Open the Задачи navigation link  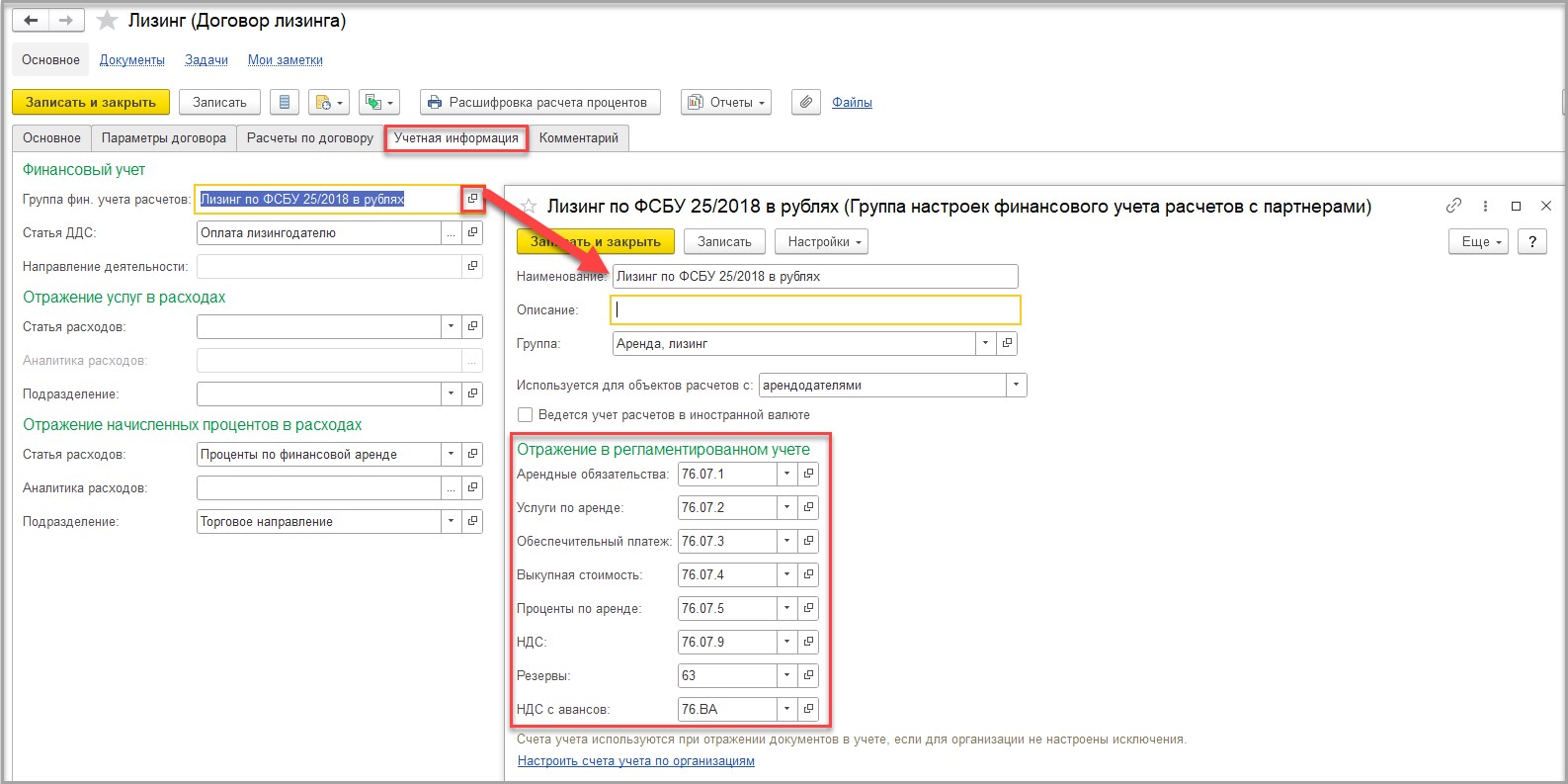click(206, 60)
